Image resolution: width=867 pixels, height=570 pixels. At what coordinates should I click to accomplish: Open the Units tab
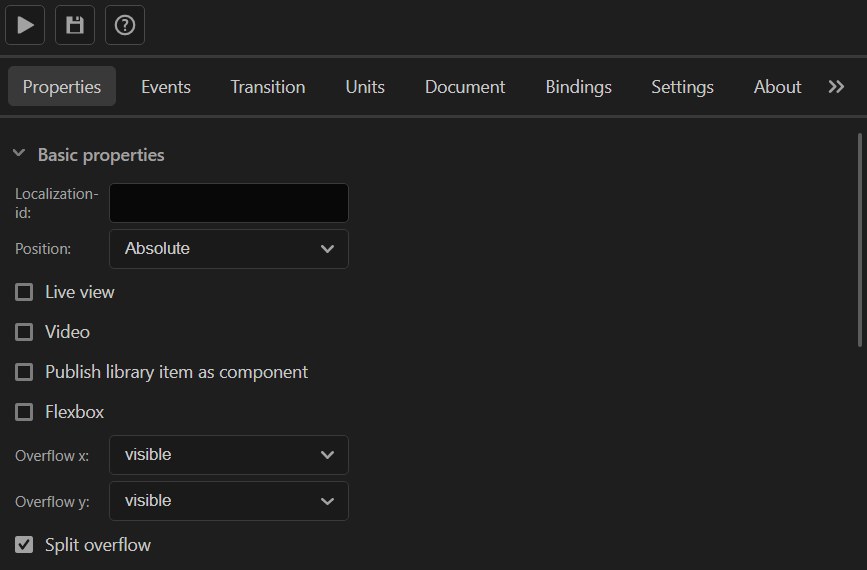[365, 87]
